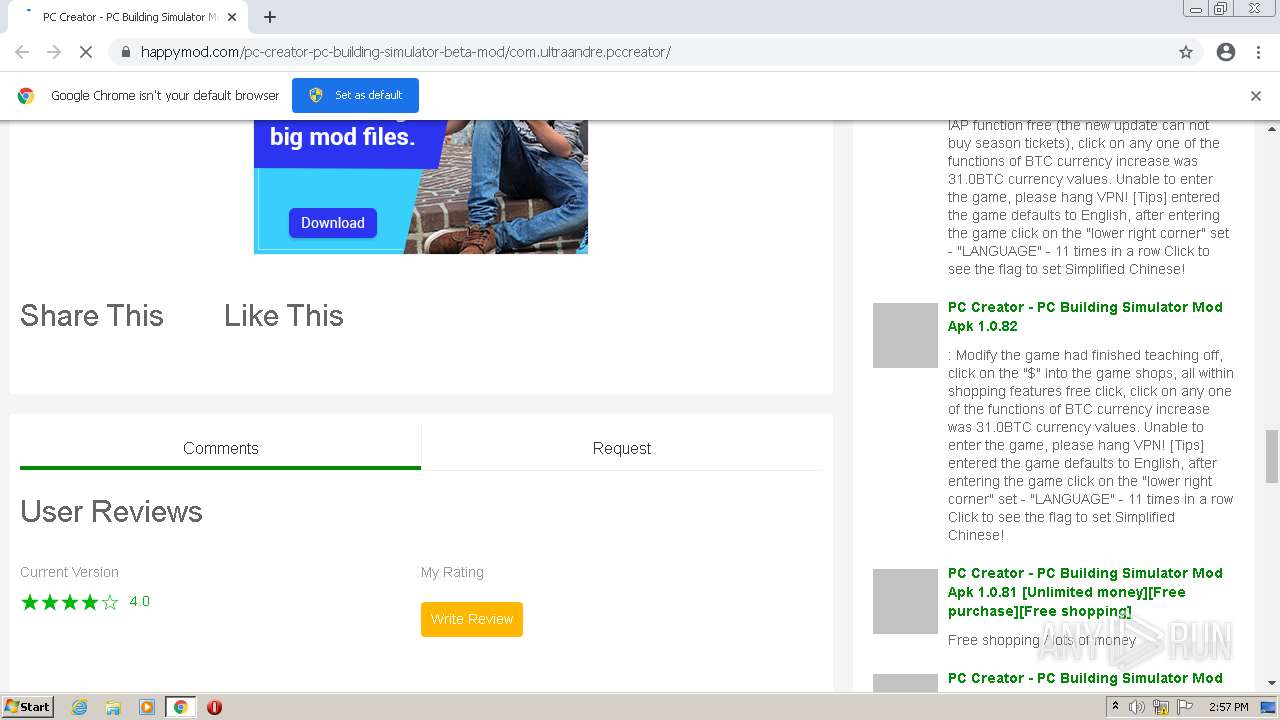Click the Current Version label

pyautogui.click(x=69, y=572)
